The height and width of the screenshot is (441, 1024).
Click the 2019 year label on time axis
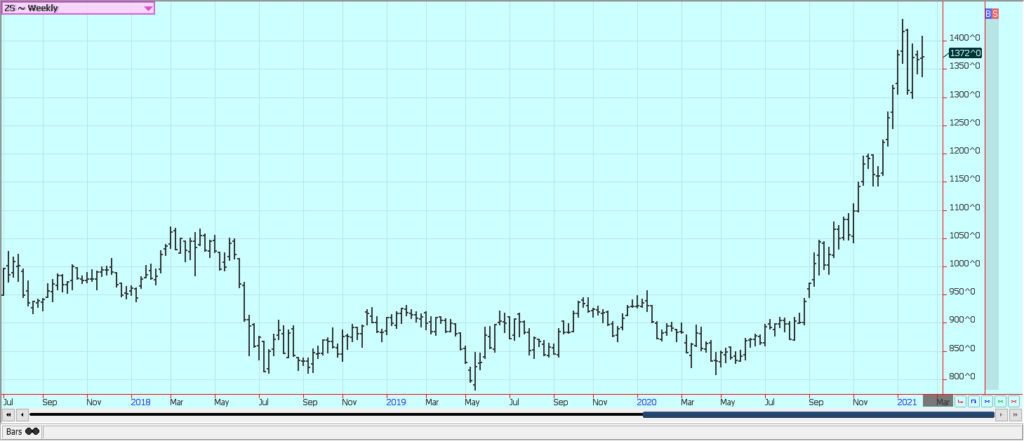point(396,402)
